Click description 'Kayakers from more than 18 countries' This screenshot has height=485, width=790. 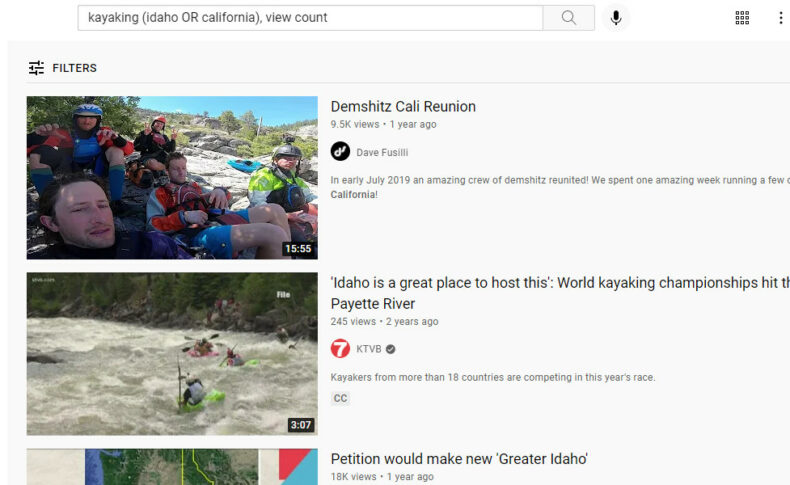(493, 377)
